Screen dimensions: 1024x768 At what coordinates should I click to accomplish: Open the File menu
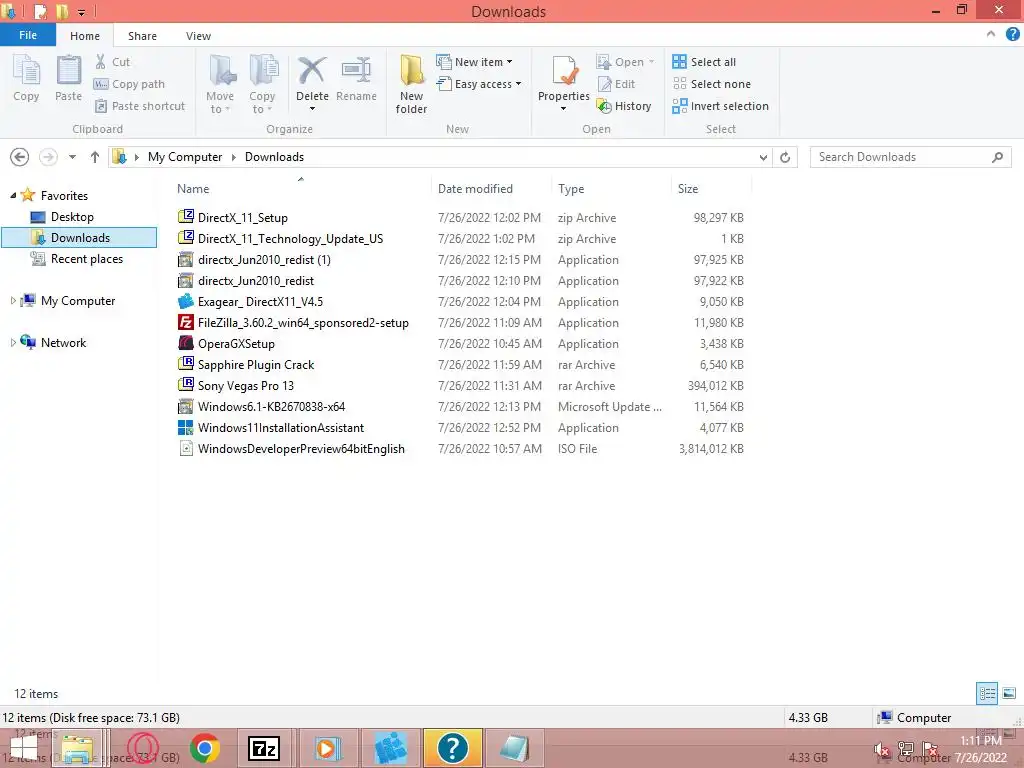(27, 35)
